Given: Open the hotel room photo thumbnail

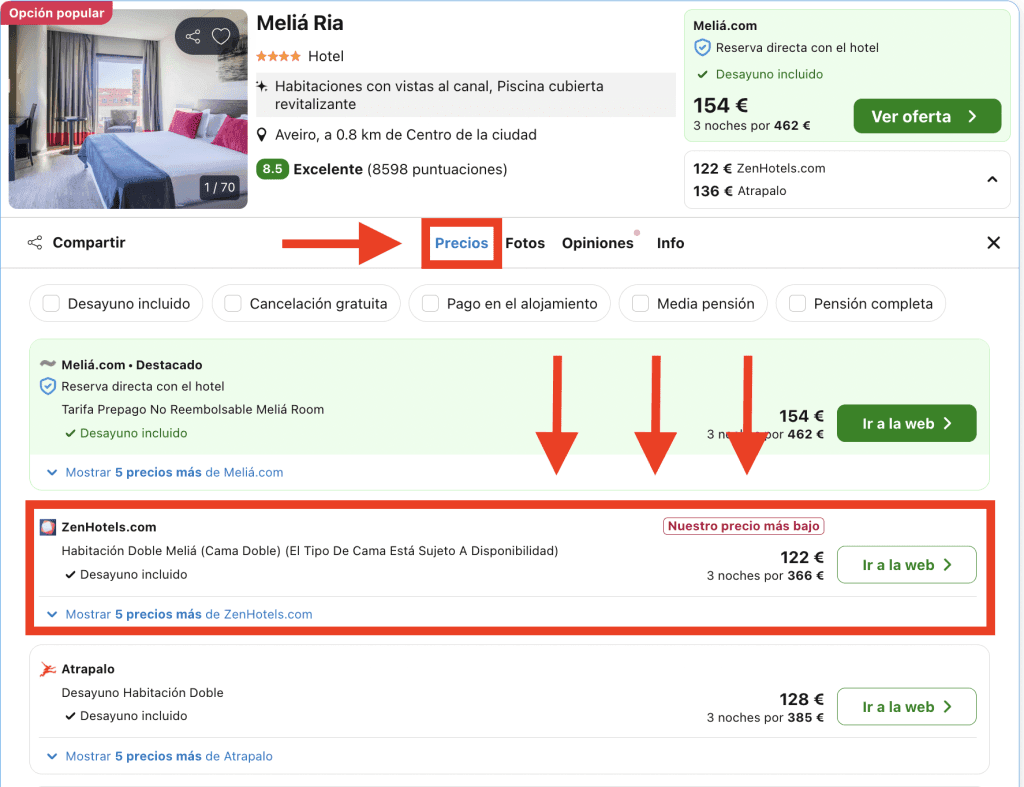Looking at the screenshot, I should [x=128, y=108].
